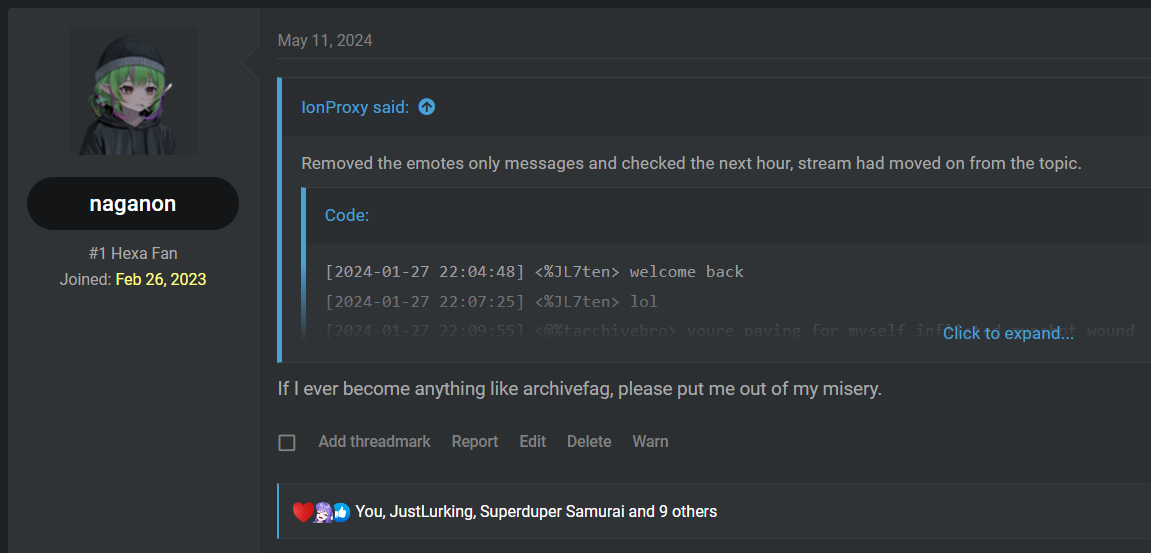Open naganon's green-haired avatar image
The height and width of the screenshot is (553, 1151).
133,91
